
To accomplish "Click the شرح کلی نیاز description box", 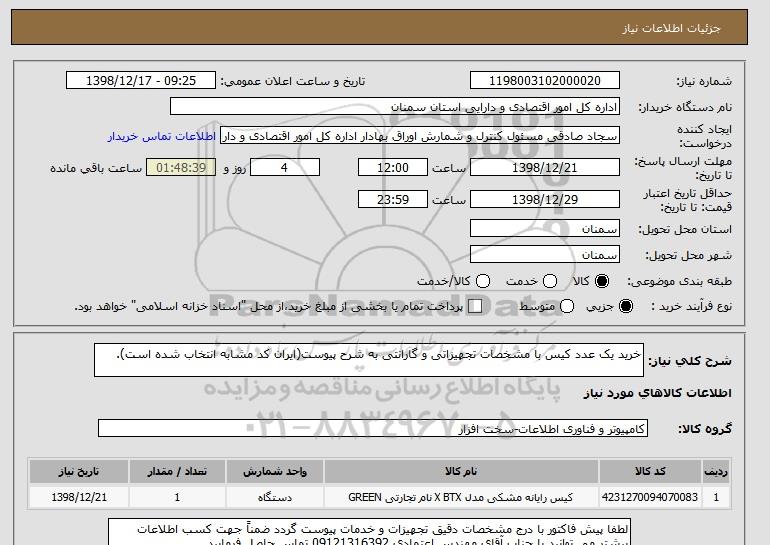I will (369, 360).
